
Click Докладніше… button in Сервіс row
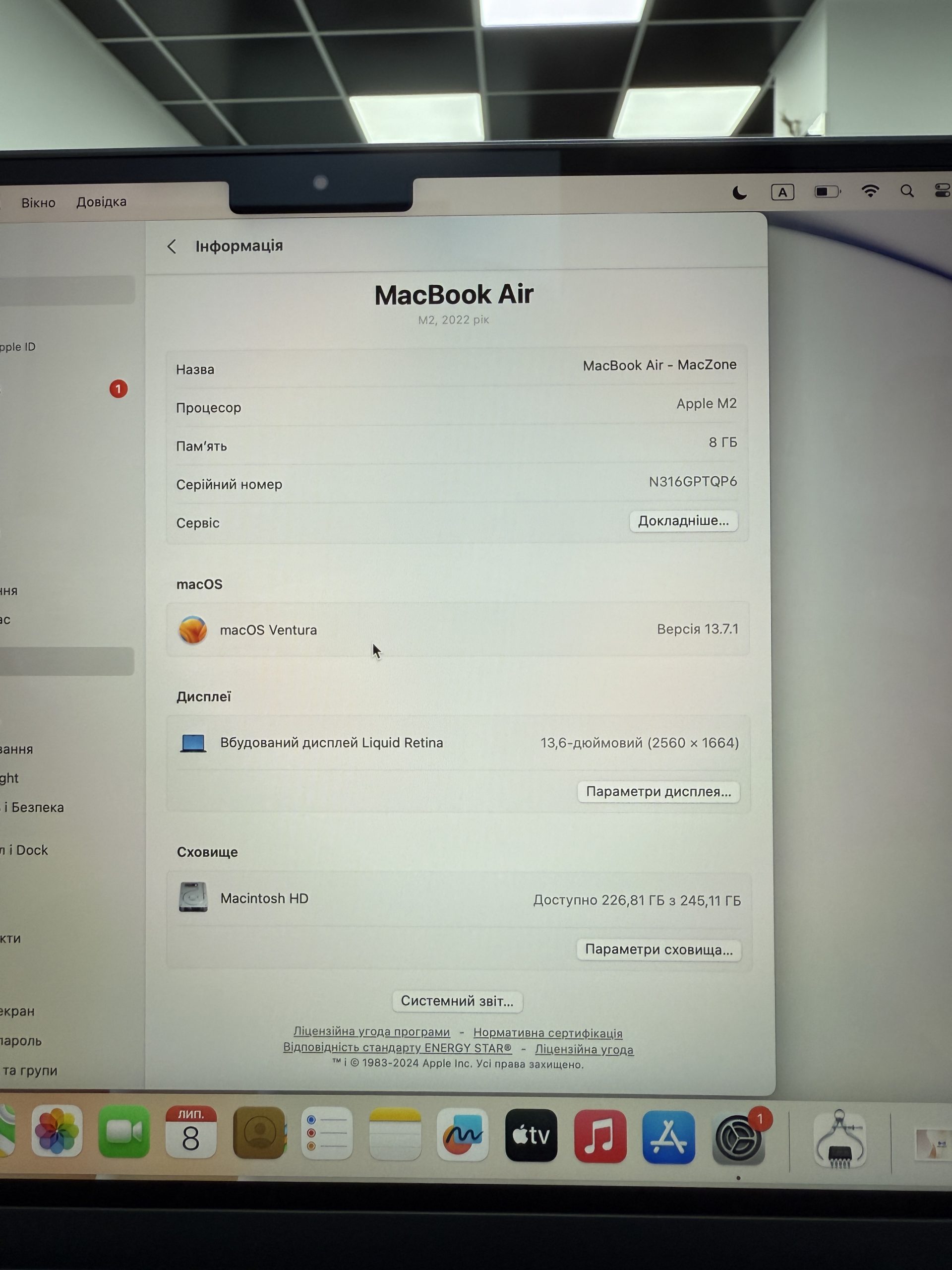pos(683,521)
